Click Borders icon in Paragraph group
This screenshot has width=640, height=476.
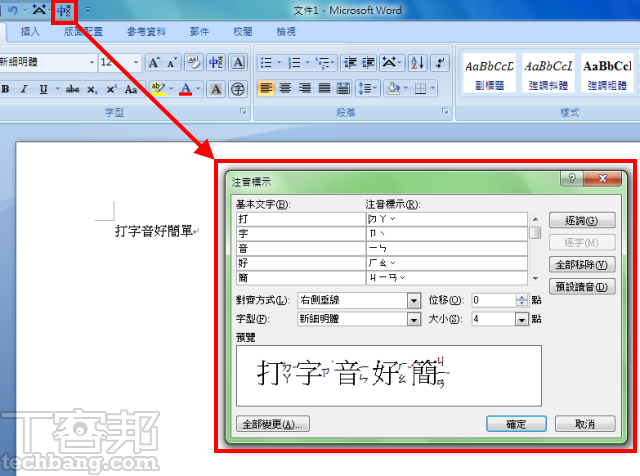click(420, 88)
